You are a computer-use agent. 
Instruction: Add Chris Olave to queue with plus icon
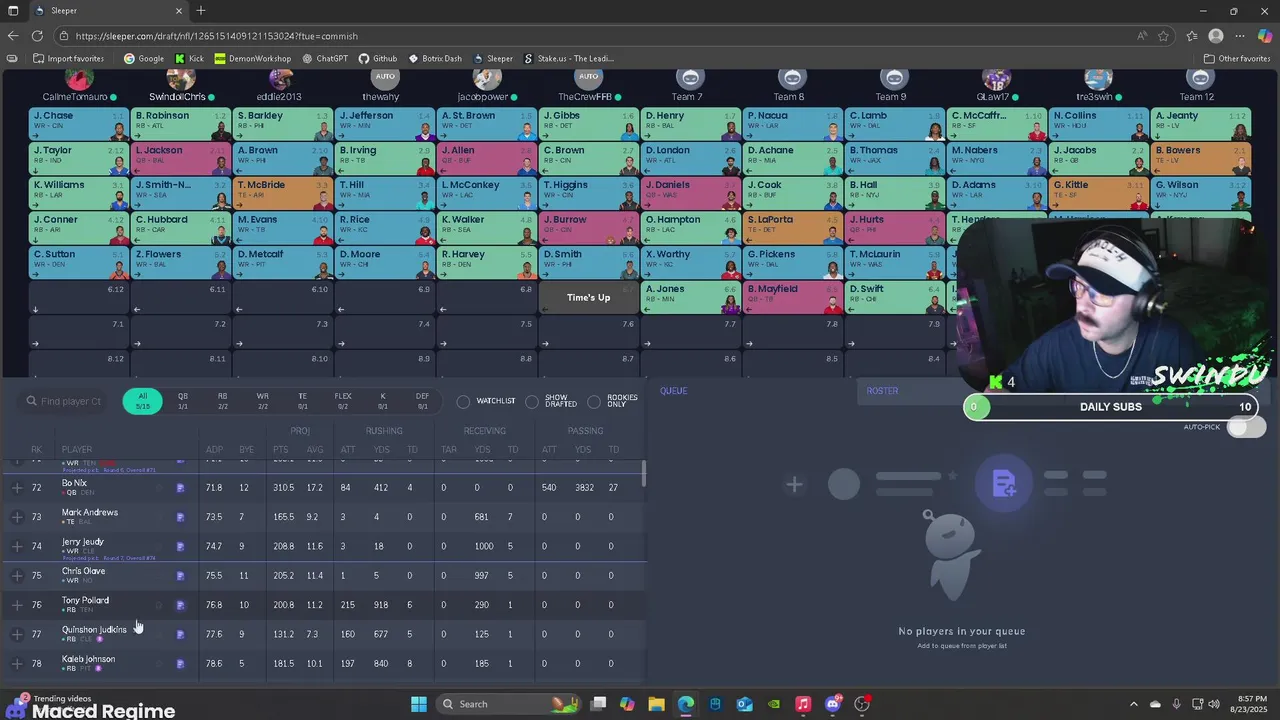tap(17, 576)
